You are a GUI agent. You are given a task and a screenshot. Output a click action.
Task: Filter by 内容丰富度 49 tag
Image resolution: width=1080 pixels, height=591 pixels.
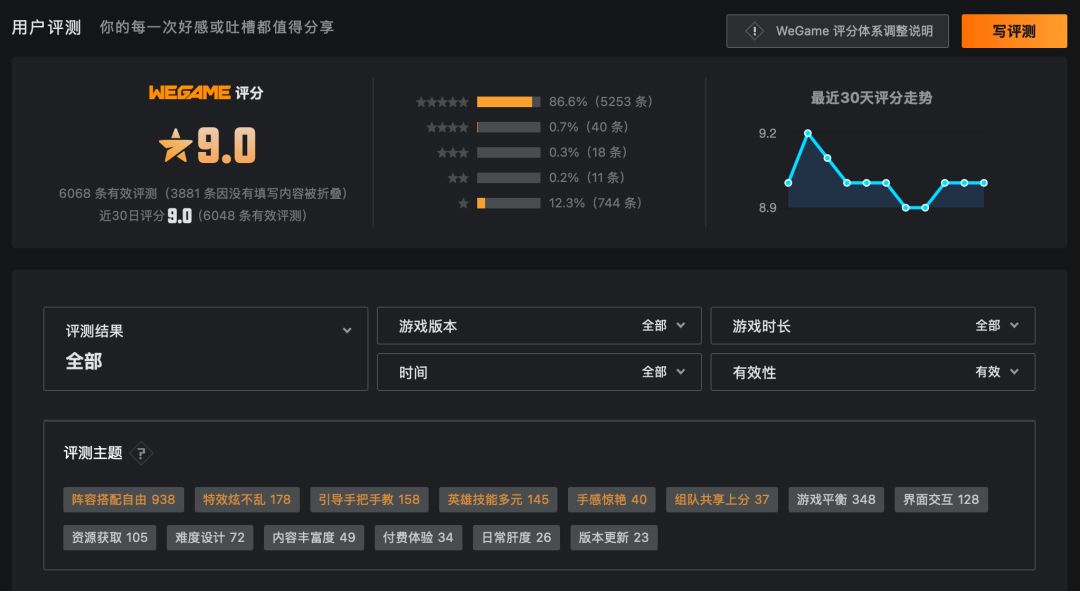(x=314, y=537)
